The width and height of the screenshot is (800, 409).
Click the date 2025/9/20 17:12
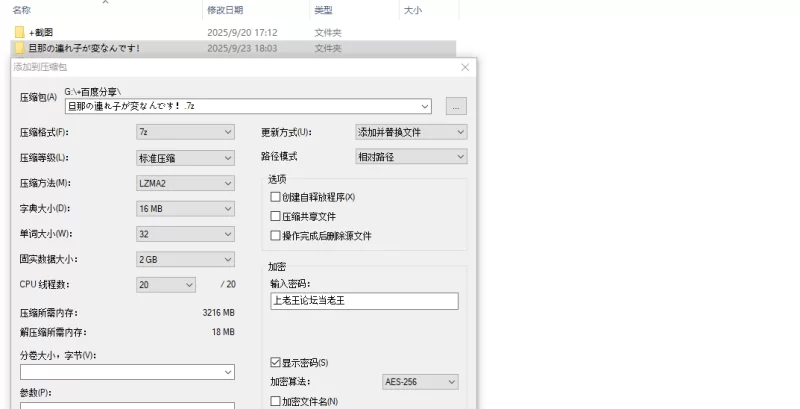pyautogui.click(x=242, y=33)
